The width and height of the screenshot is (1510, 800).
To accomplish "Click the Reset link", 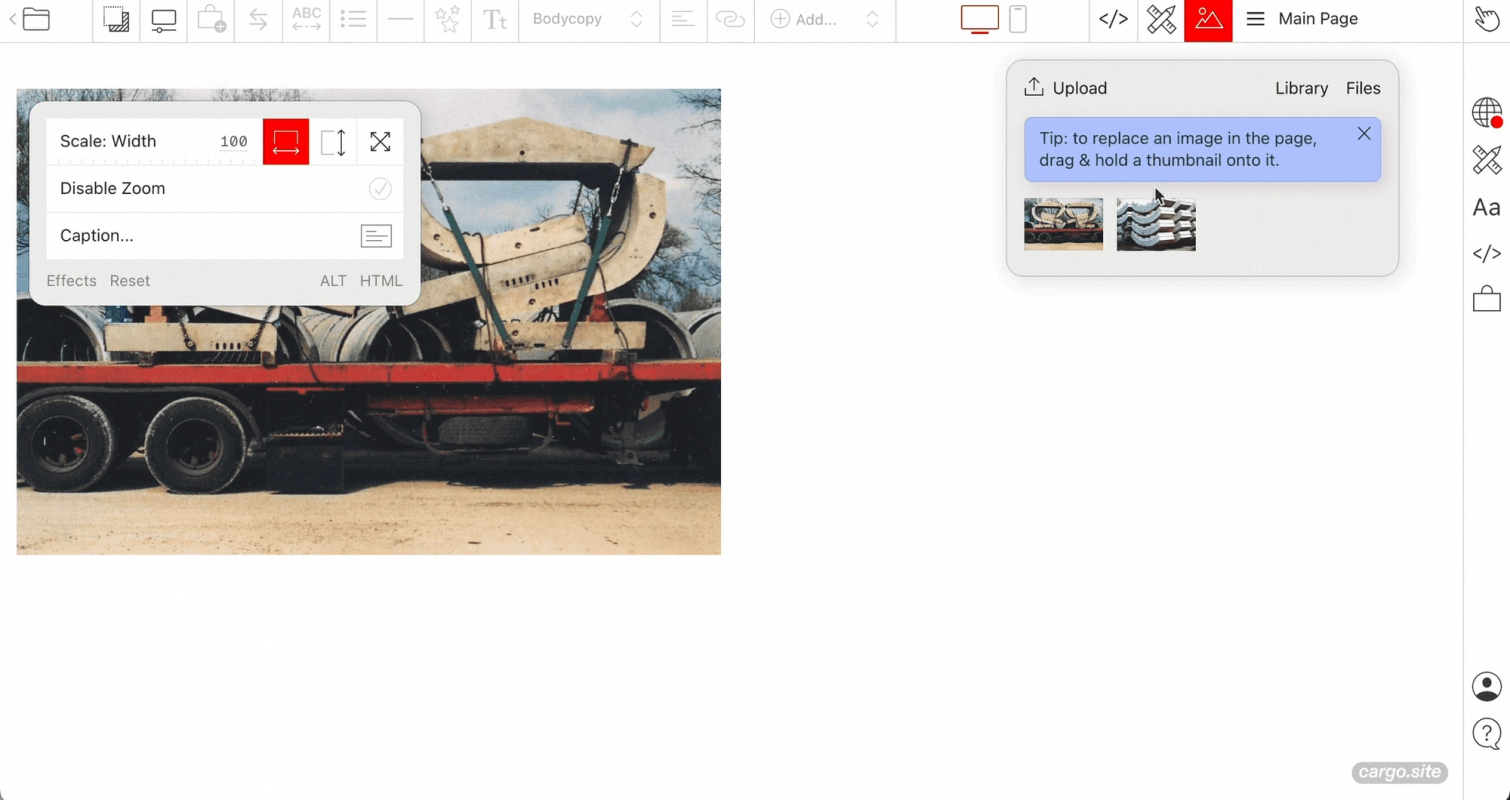I will pos(130,281).
